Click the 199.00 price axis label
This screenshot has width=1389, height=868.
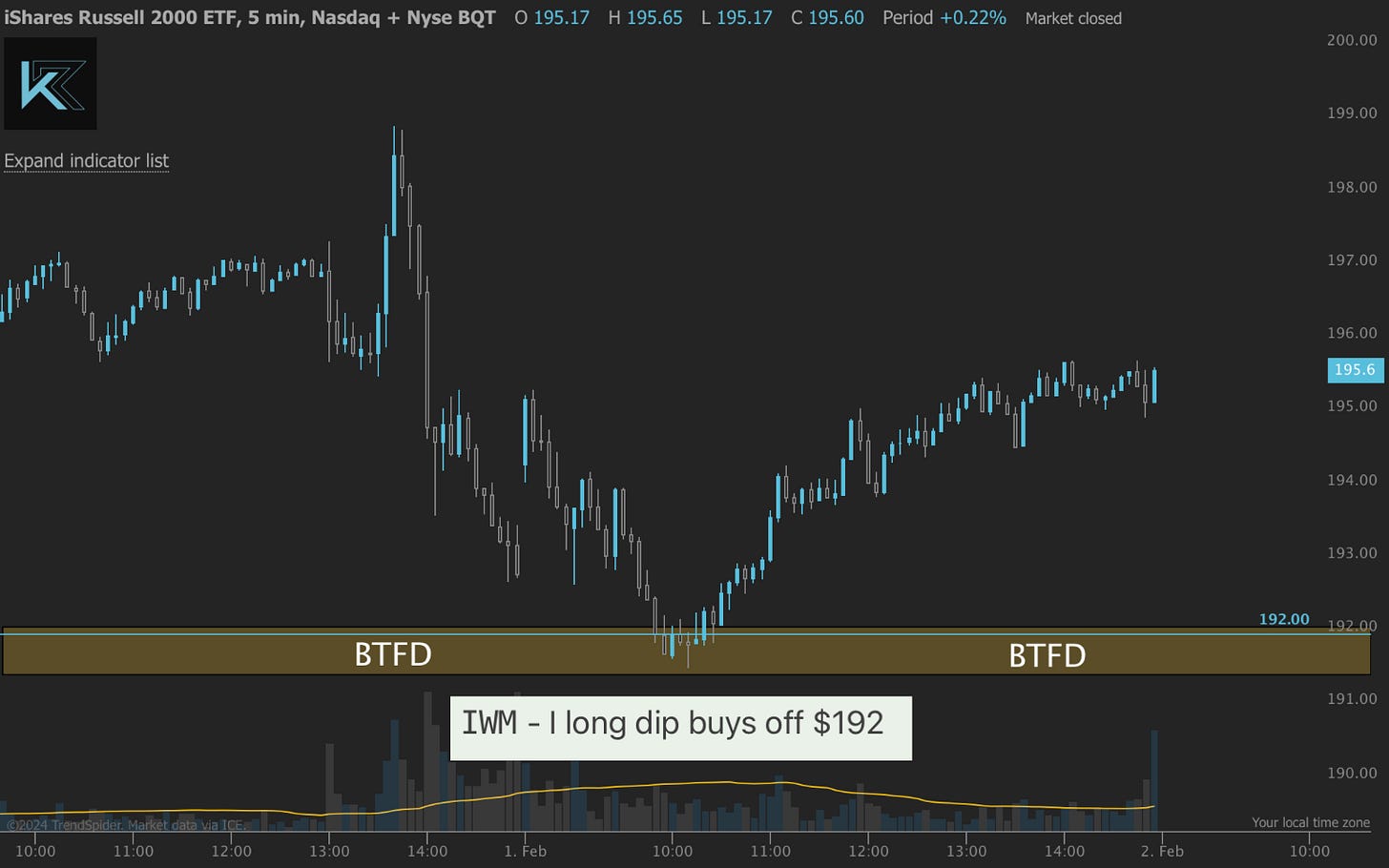[1352, 114]
